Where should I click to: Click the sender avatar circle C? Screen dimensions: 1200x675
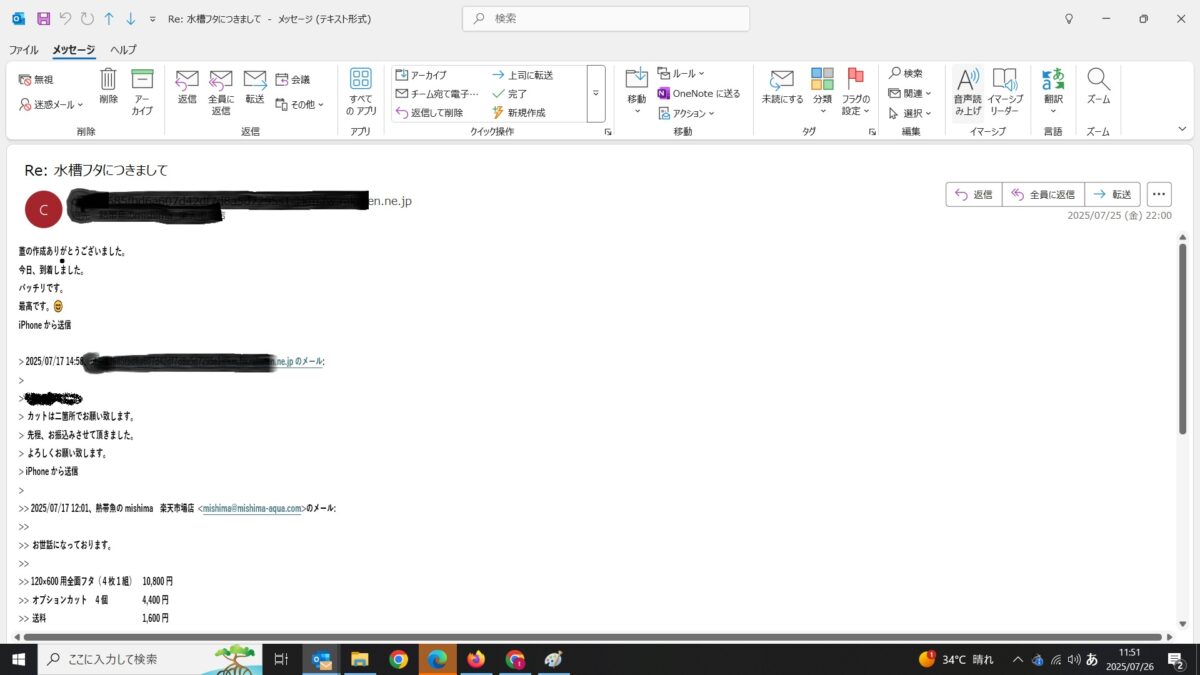click(42, 209)
